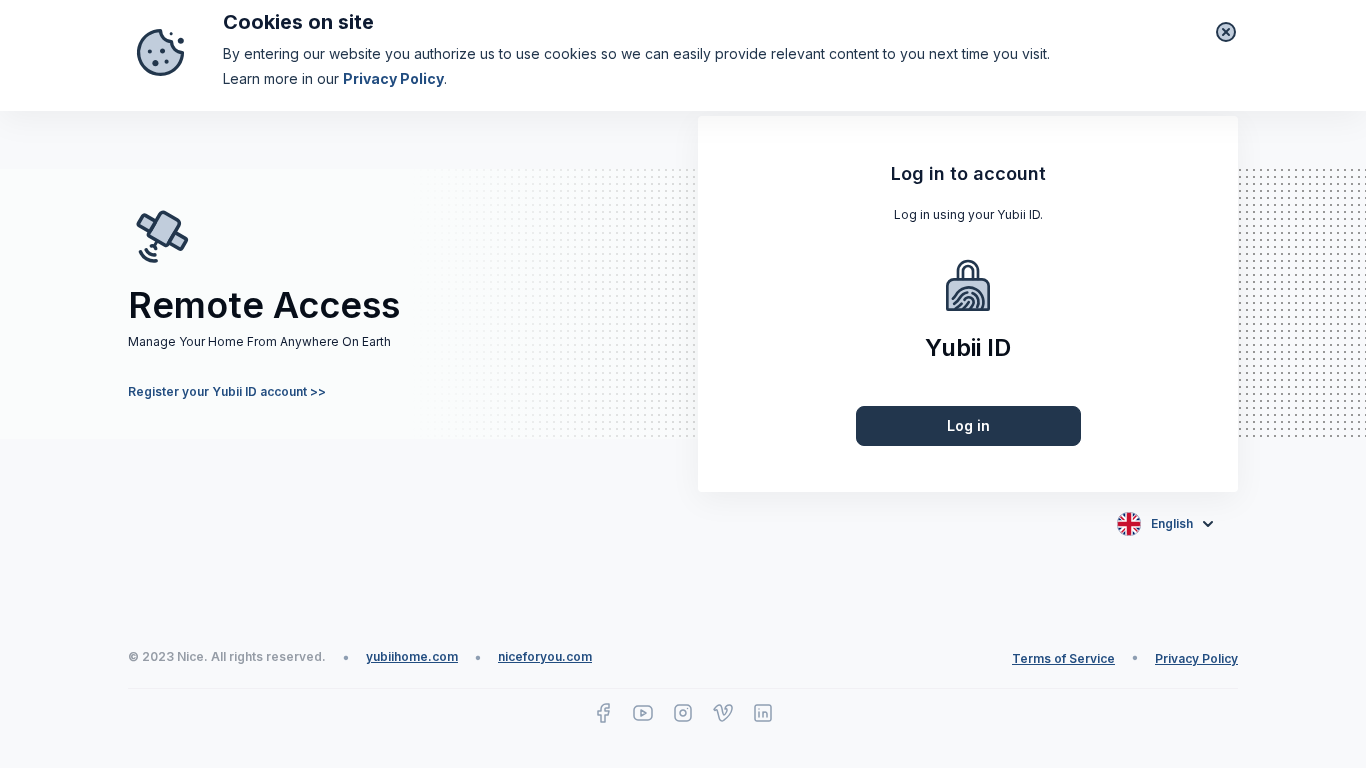The width and height of the screenshot is (1366, 768).
Task: Open niceforyou.com footer link
Action: pyautogui.click(x=545, y=657)
